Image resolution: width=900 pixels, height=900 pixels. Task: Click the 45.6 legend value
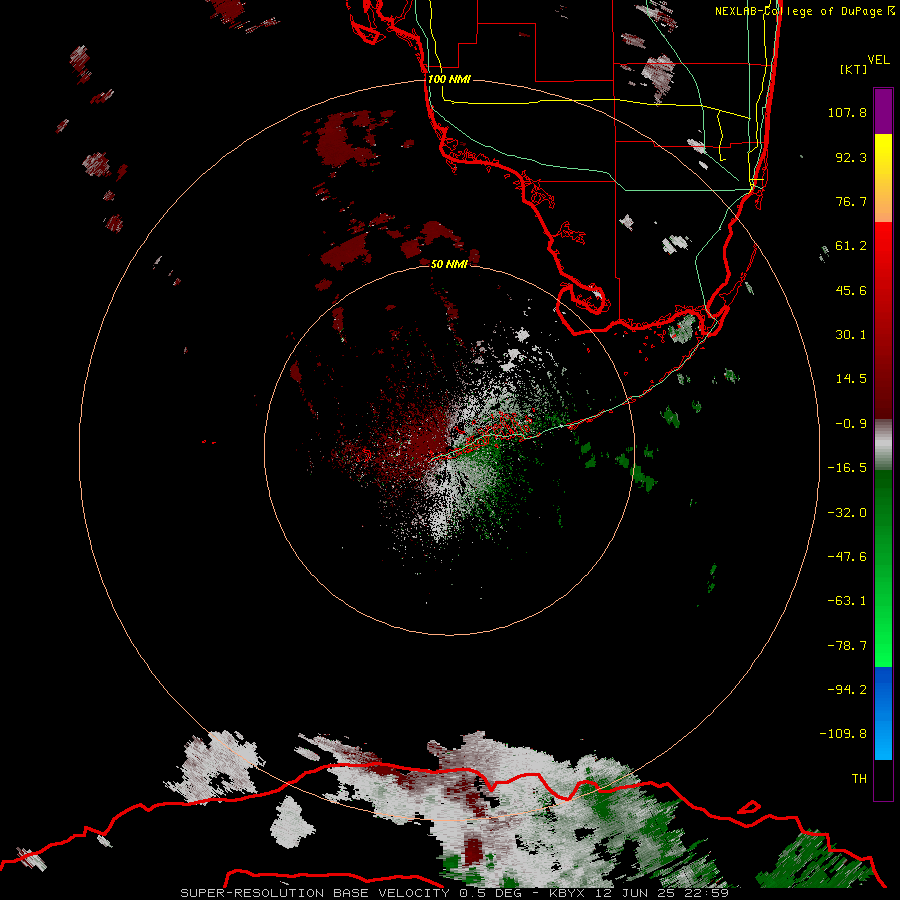(851, 290)
